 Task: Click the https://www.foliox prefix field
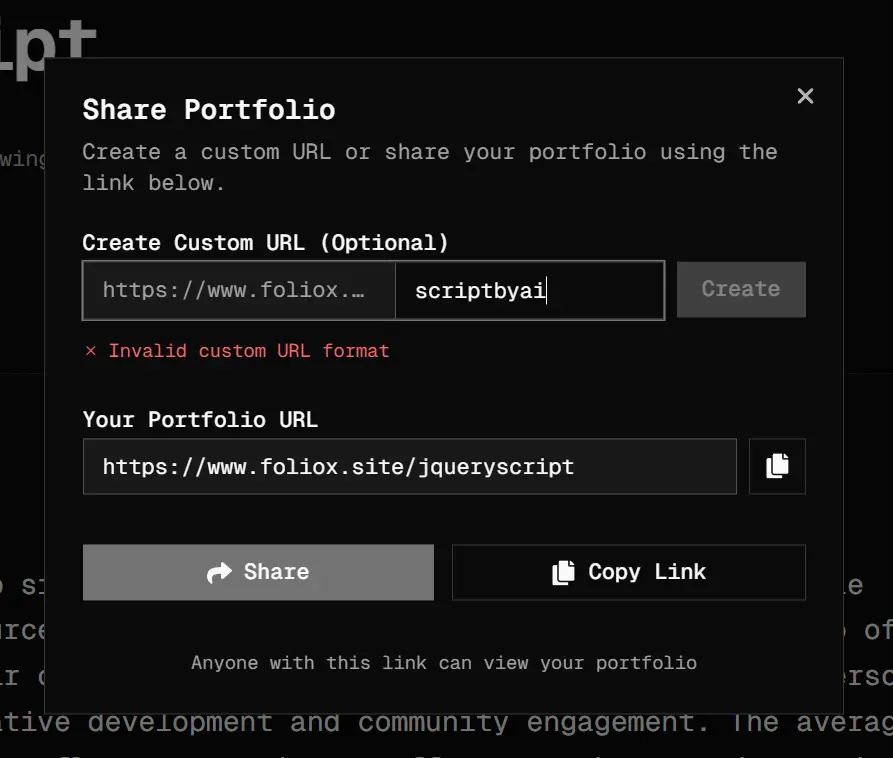coord(239,290)
